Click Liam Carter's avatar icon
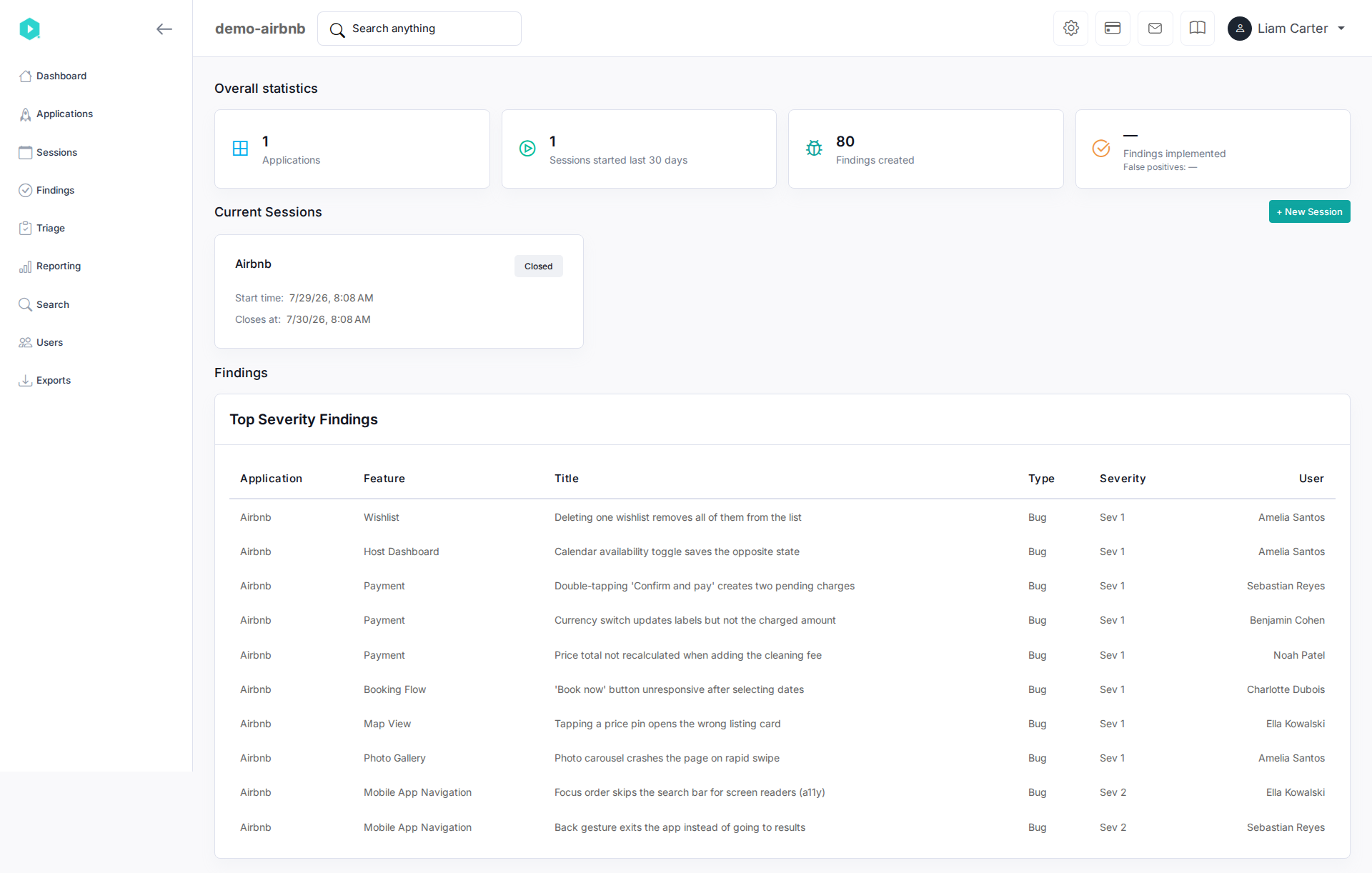This screenshot has width=1372, height=873. [1240, 29]
